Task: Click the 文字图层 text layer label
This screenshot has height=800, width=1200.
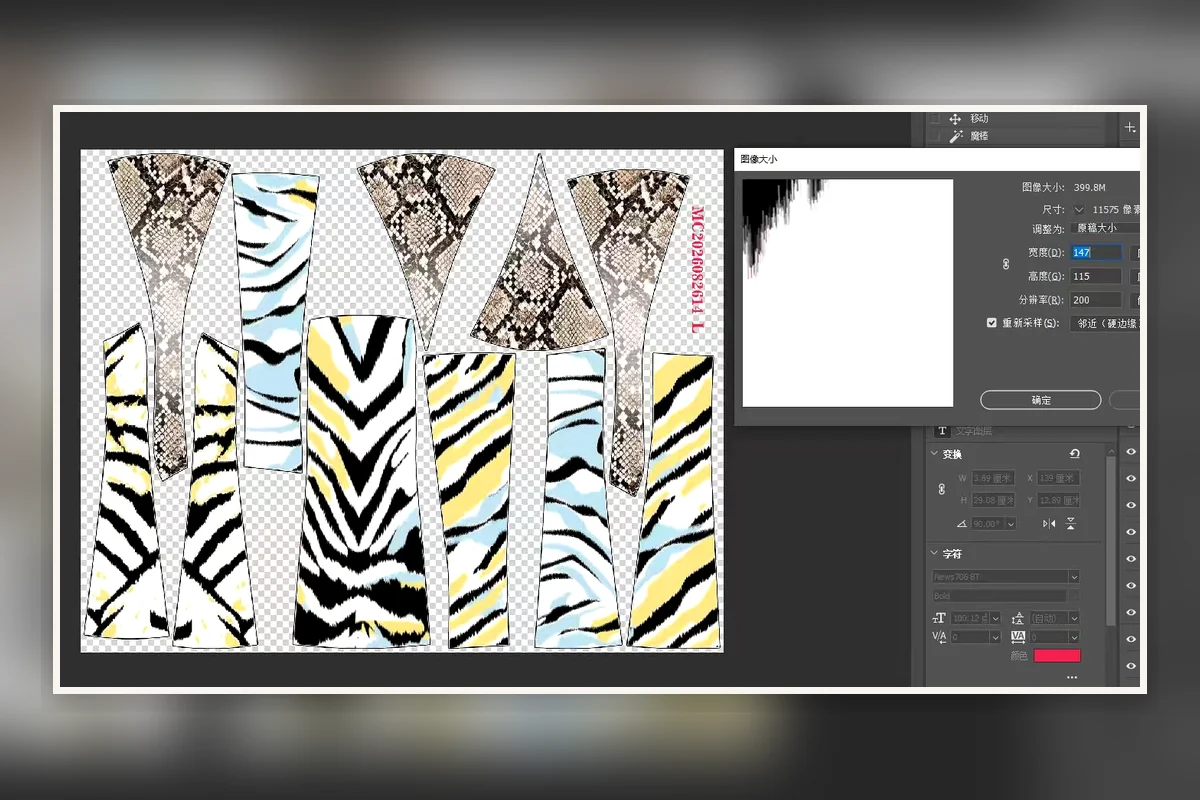Action: click(974, 430)
